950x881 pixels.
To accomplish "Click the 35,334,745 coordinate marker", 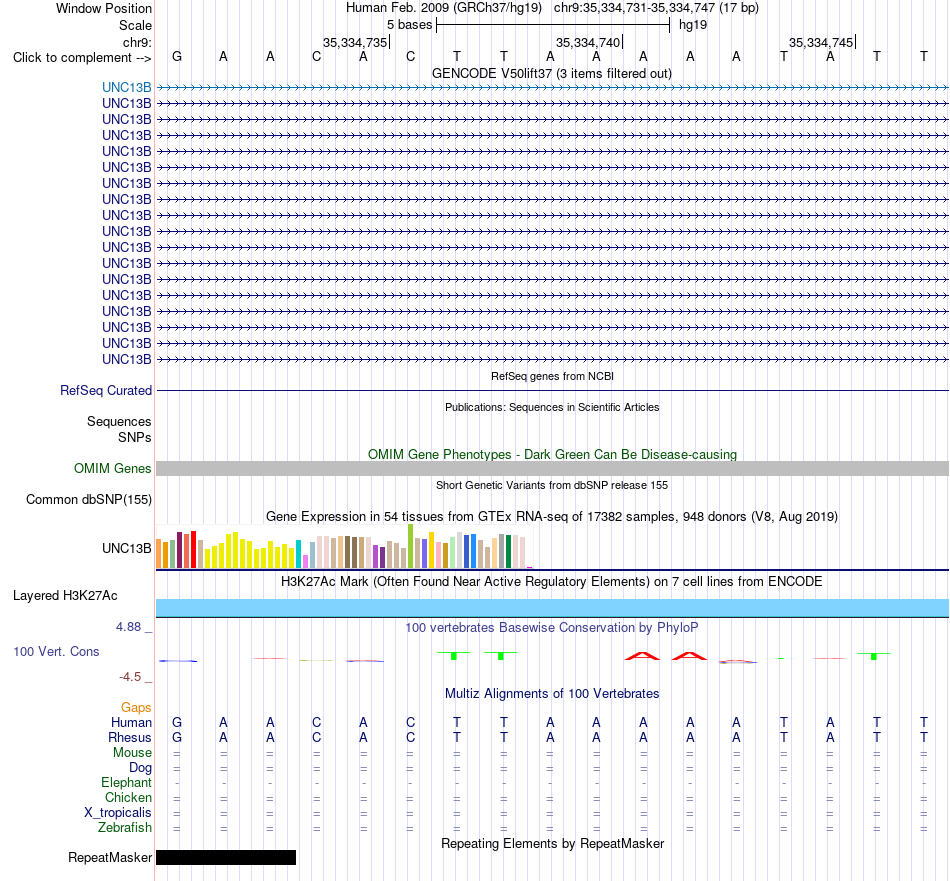I will coord(821,42).
